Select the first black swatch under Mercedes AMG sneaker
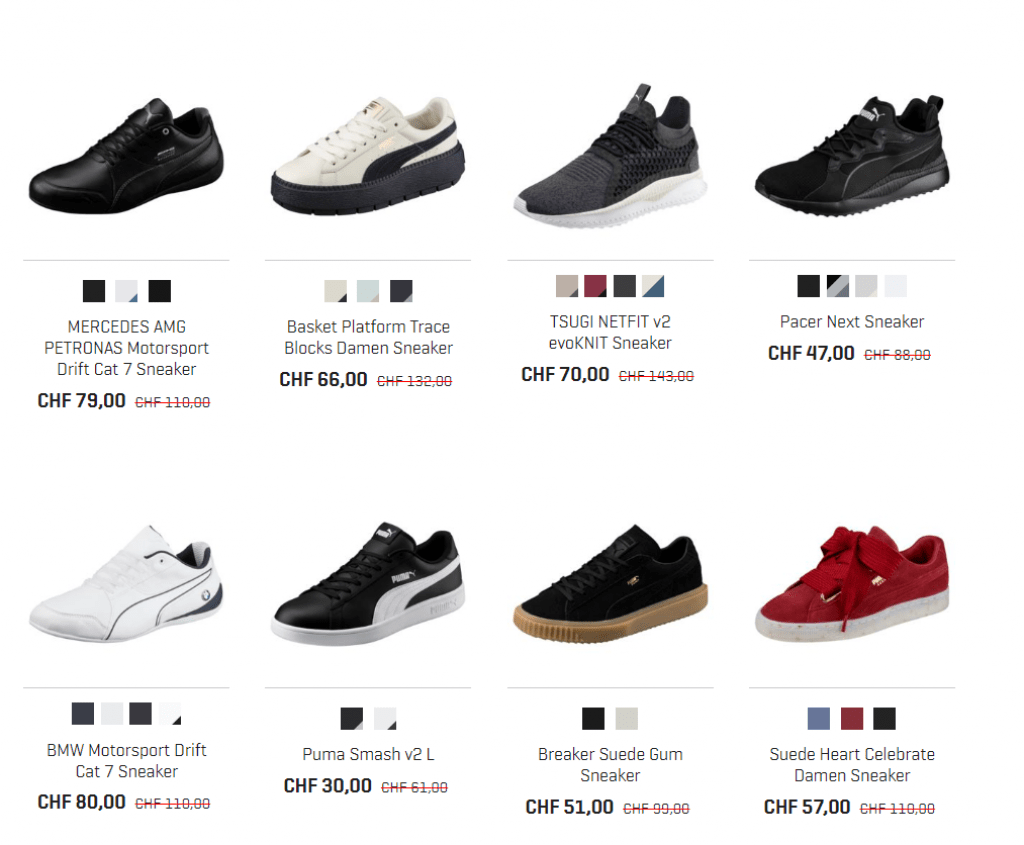The height and width of the screenshot is (845, 1024). click(x=94, y=291)
